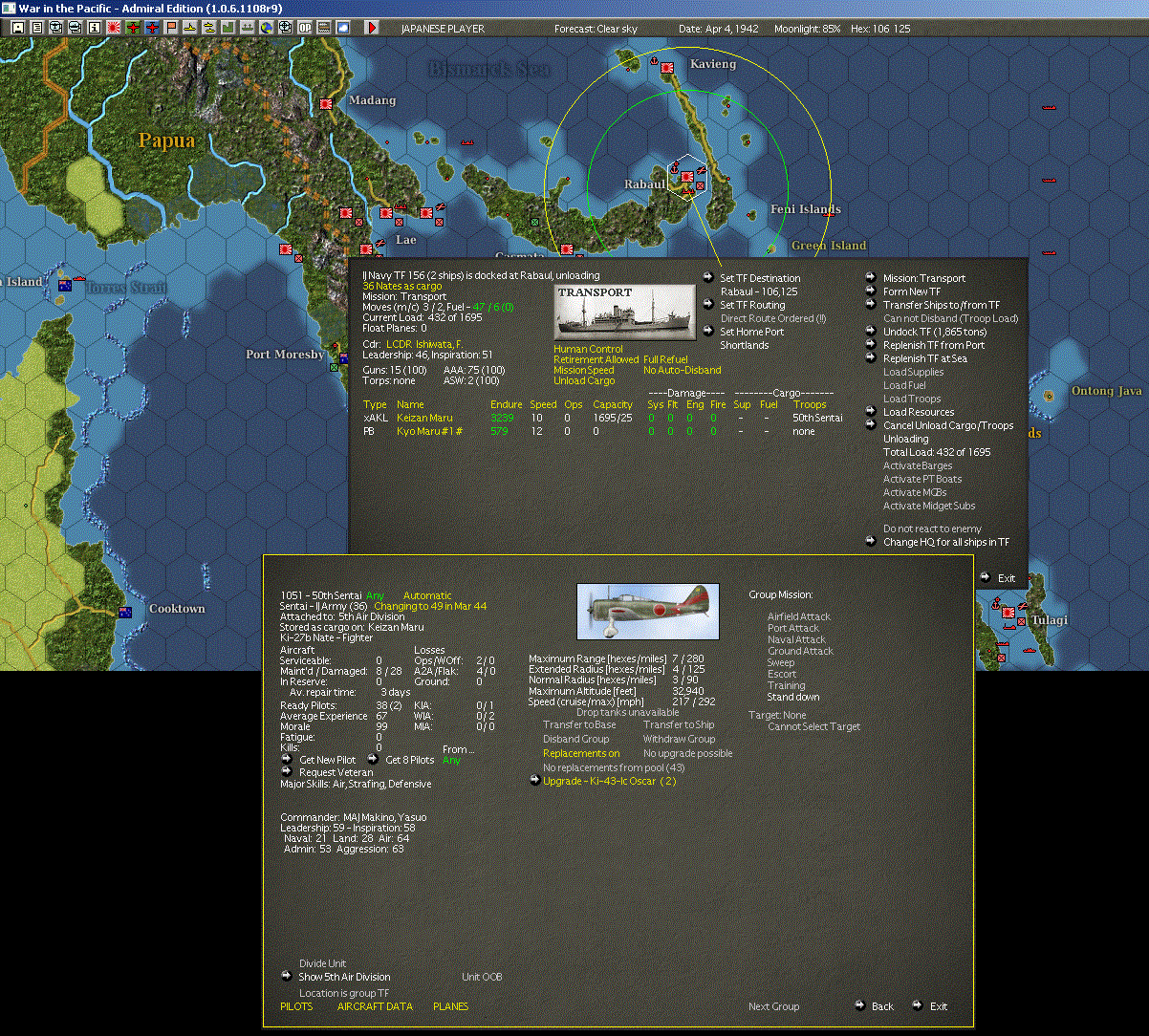Open the PLANES tab
This screenshot has height=1036, width=1149.
[450, 1006]
